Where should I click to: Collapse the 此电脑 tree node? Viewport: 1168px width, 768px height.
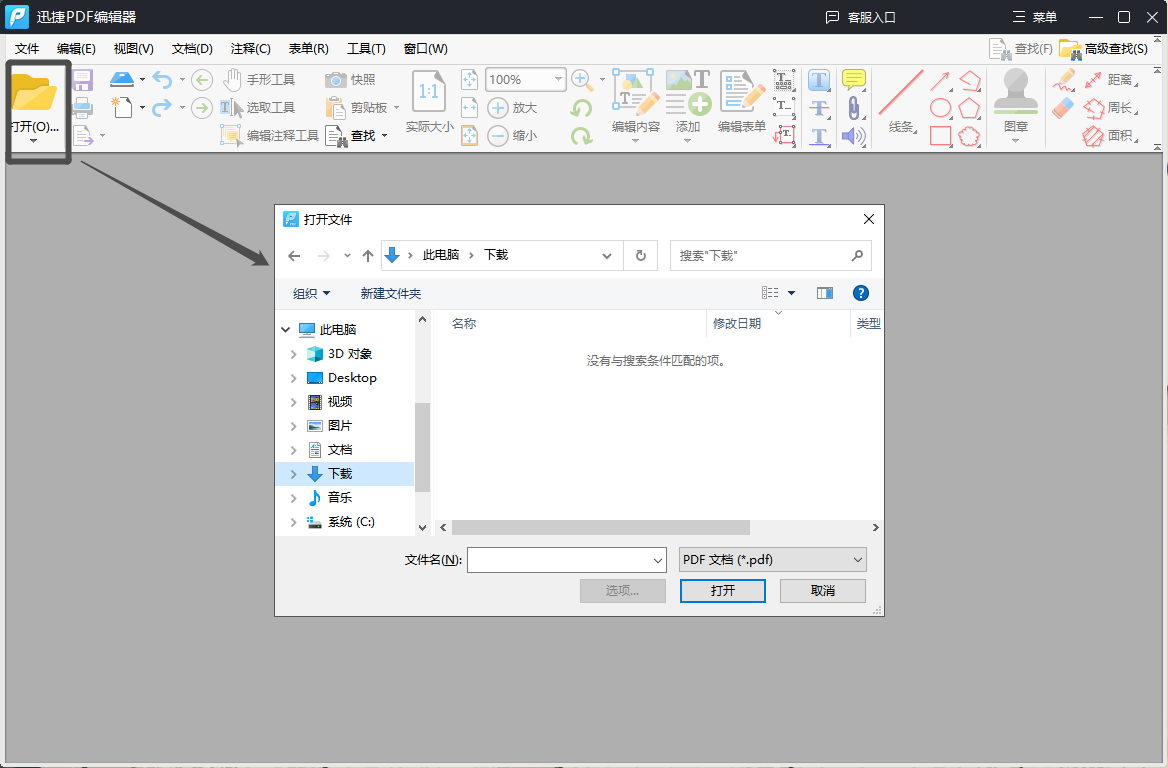286,329
